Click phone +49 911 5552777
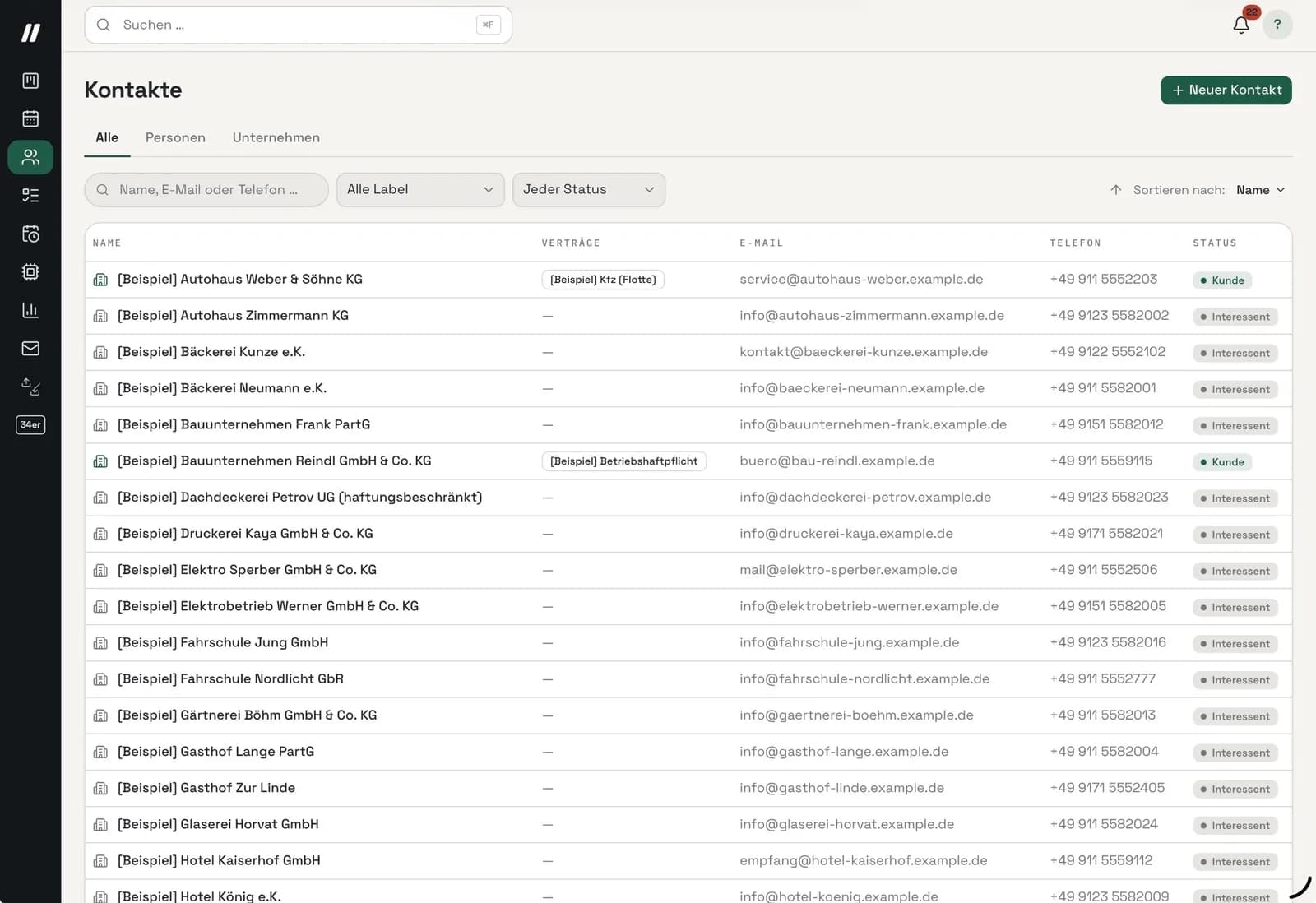This screenshot has height=903, width=1316. tap(1103, 679)
